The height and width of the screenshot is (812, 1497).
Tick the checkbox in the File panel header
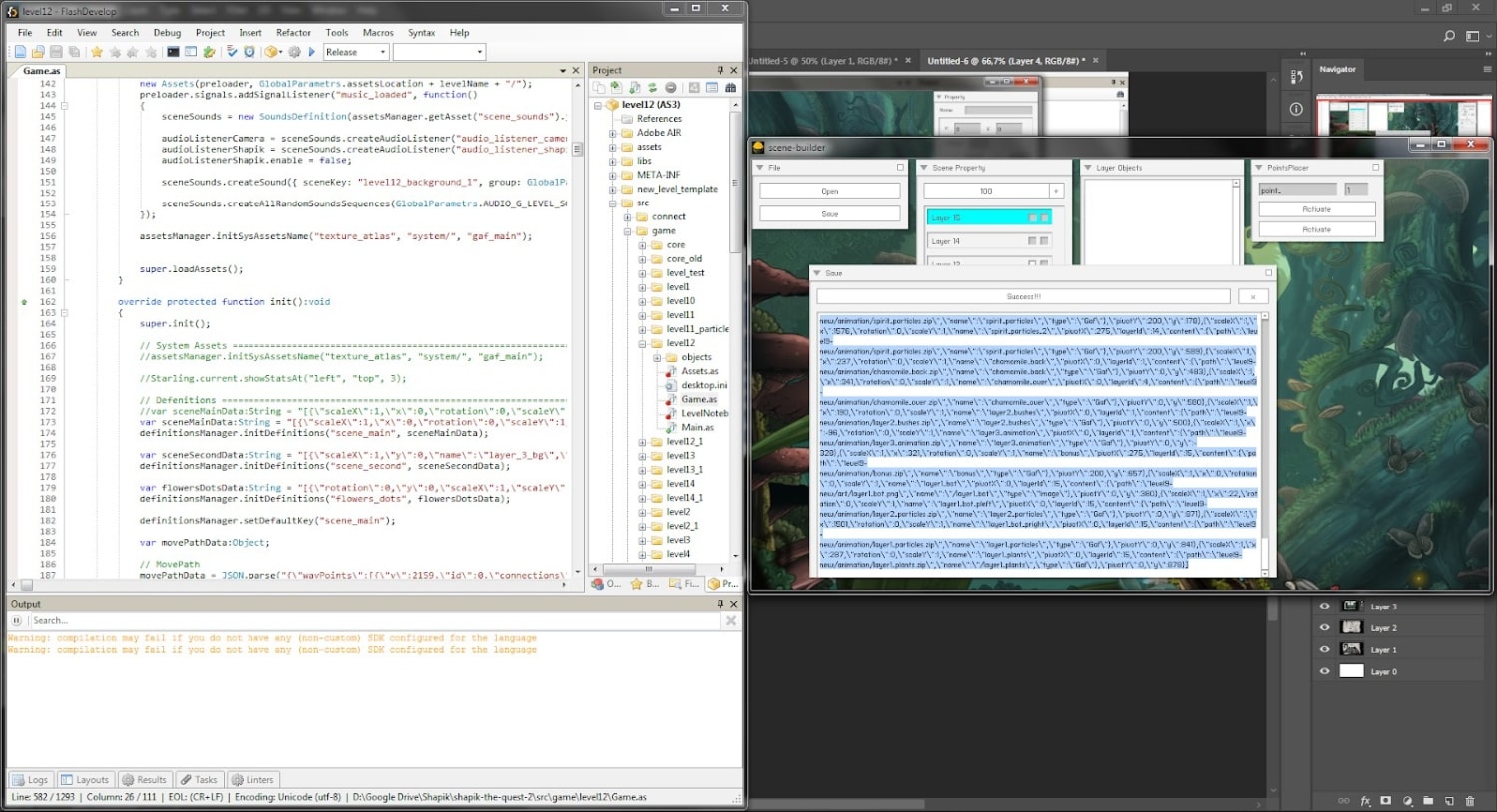click(x=900, y=167)
